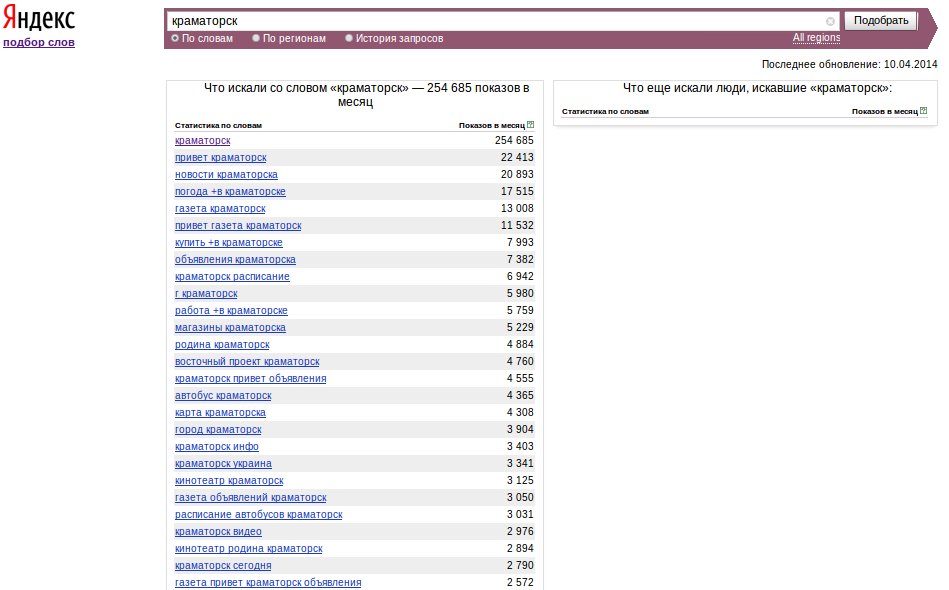Open the 'краматорск привет объявления' link
This screenshot has width=949, height=590.
click(251, 378)
